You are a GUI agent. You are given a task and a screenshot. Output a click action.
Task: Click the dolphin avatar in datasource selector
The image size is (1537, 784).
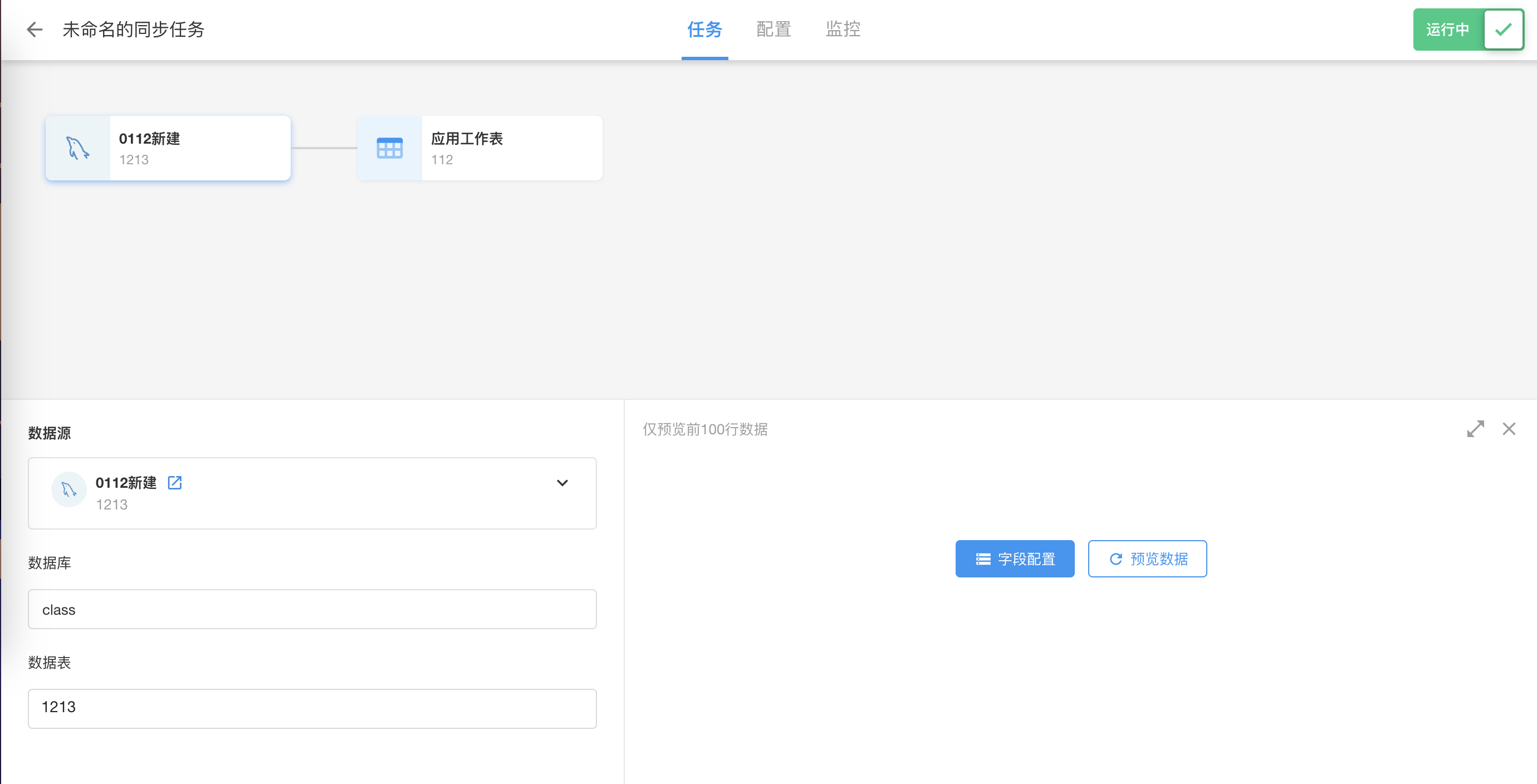pyautogui.click(x=69, y=490)
